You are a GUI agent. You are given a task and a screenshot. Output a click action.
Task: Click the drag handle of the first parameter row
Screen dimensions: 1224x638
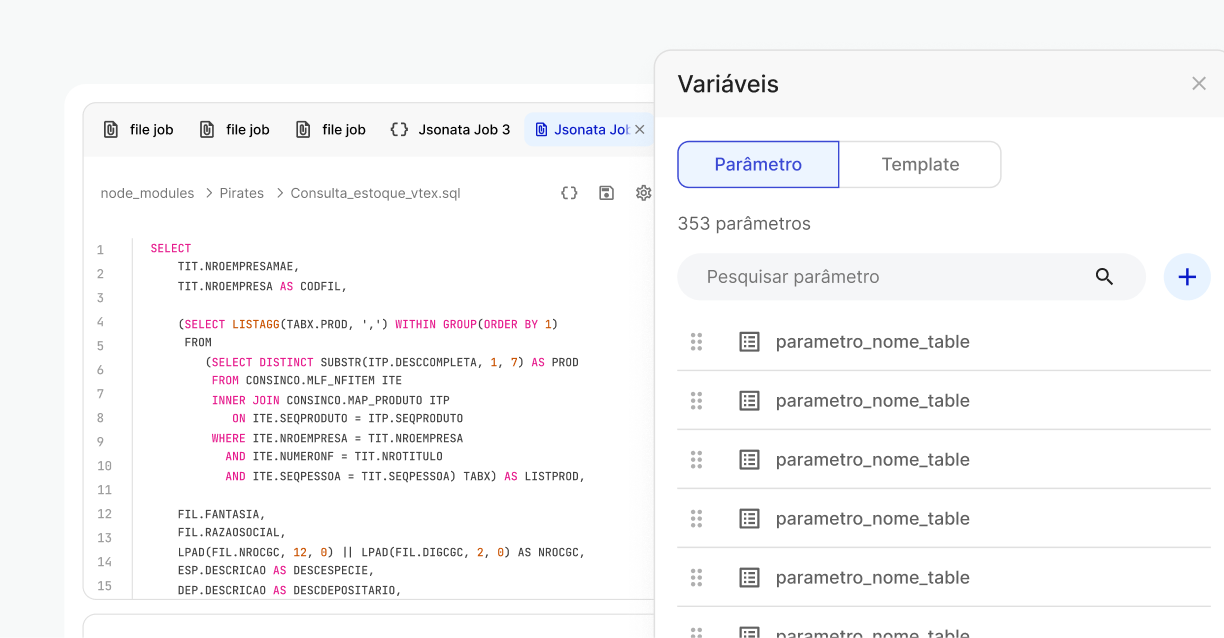(x=696, y=342)
